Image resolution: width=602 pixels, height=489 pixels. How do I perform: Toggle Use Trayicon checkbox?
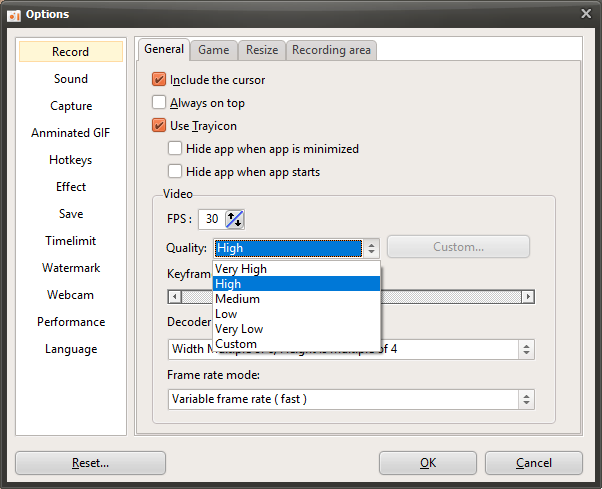[158, 125]
